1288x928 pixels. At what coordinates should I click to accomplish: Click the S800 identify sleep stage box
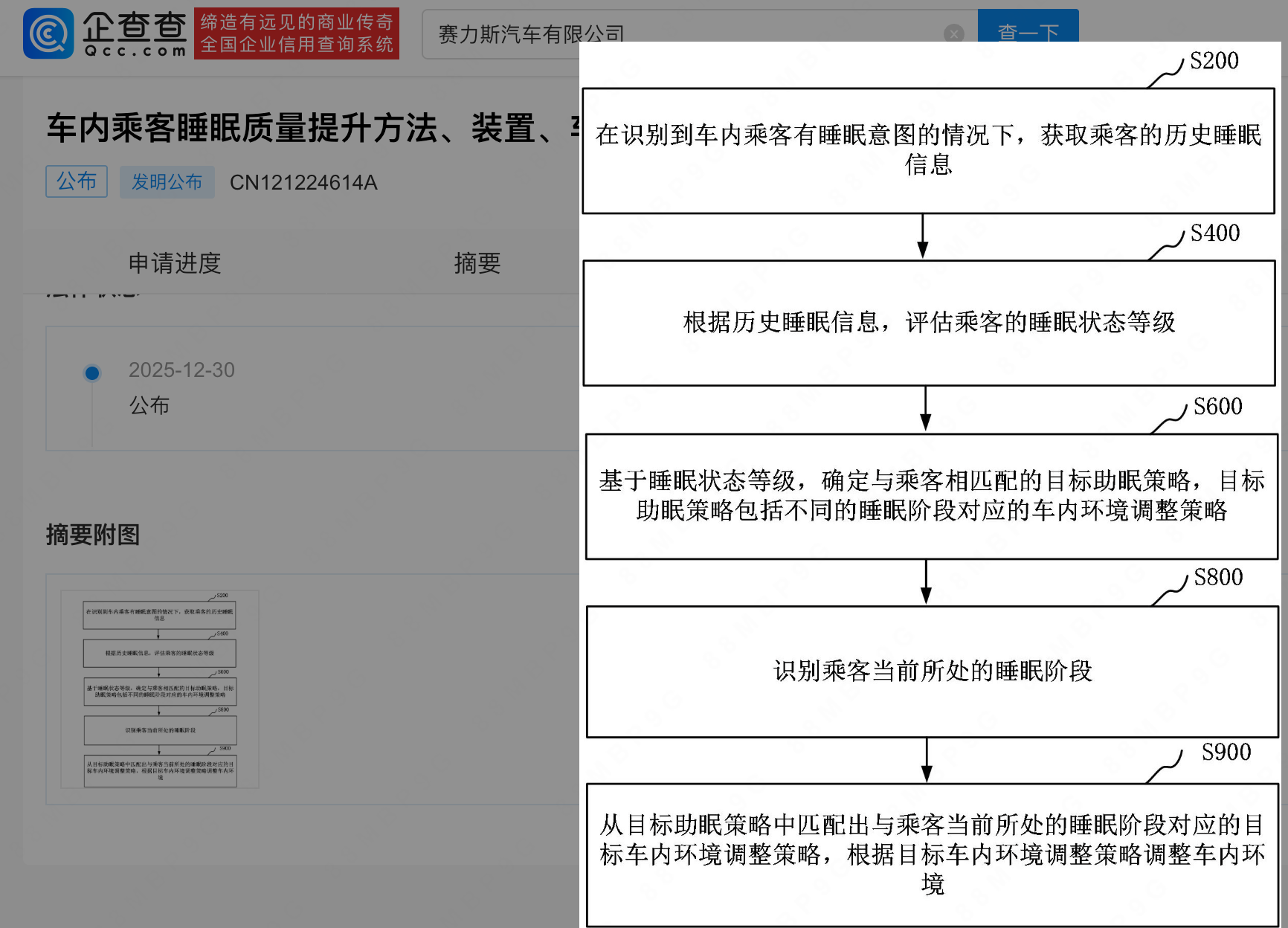click(932, 671)
